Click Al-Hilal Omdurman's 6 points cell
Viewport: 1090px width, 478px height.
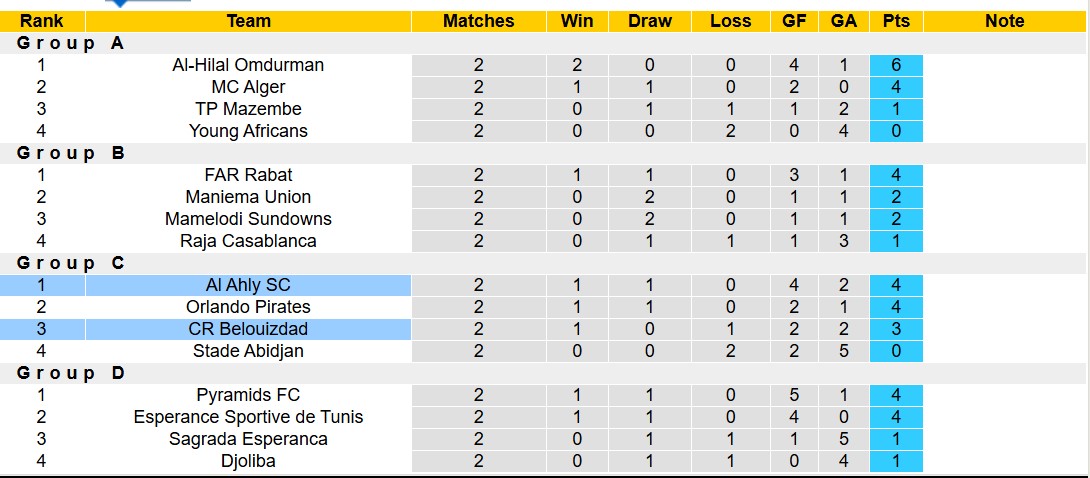[896, 65]
